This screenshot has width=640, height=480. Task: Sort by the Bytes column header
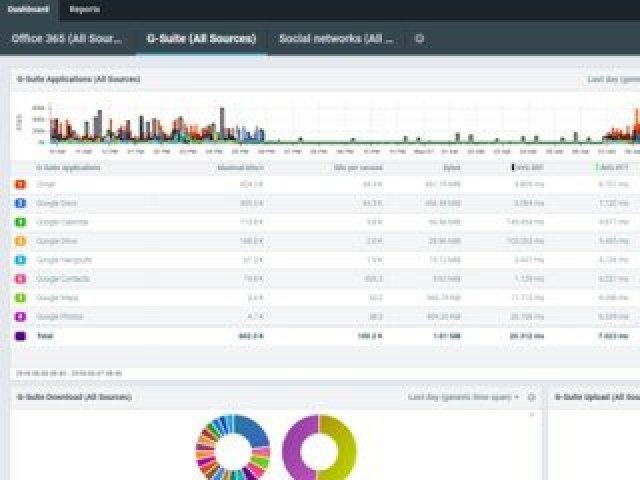pos(451,167)
